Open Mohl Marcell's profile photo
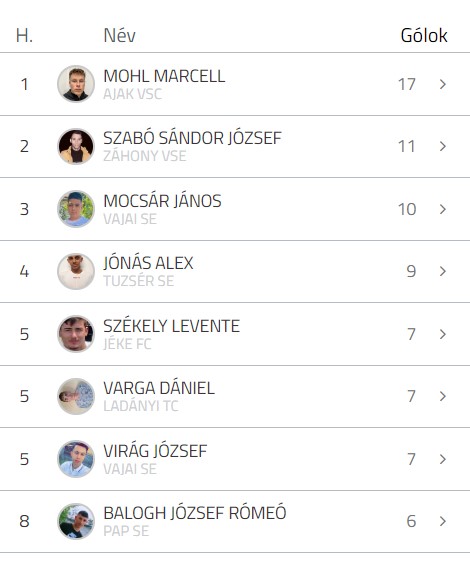 point(76,84)
